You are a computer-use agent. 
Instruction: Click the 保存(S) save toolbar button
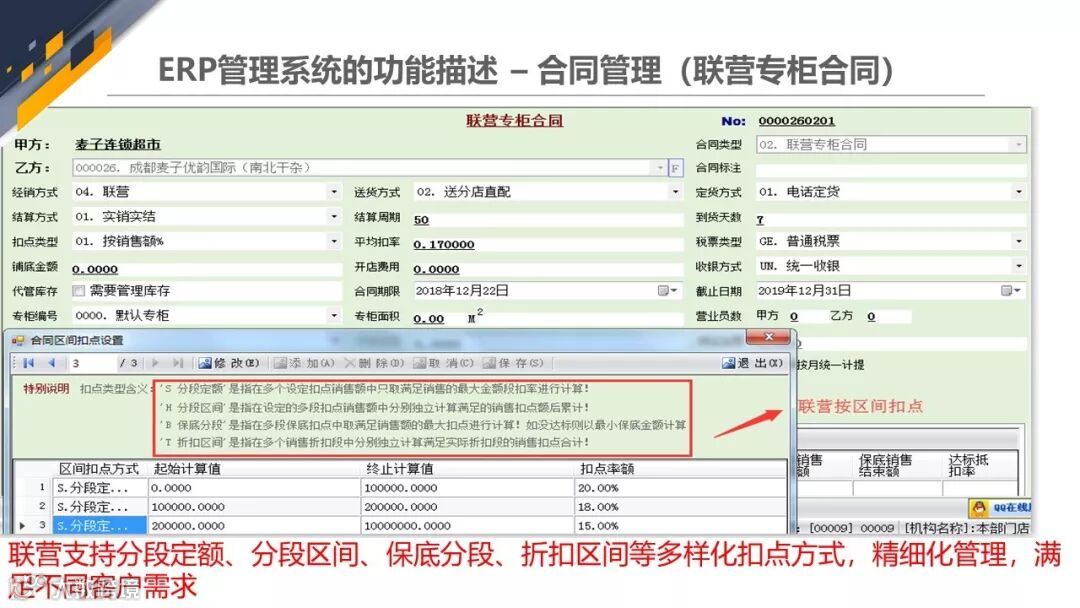(x=513, y=363)
